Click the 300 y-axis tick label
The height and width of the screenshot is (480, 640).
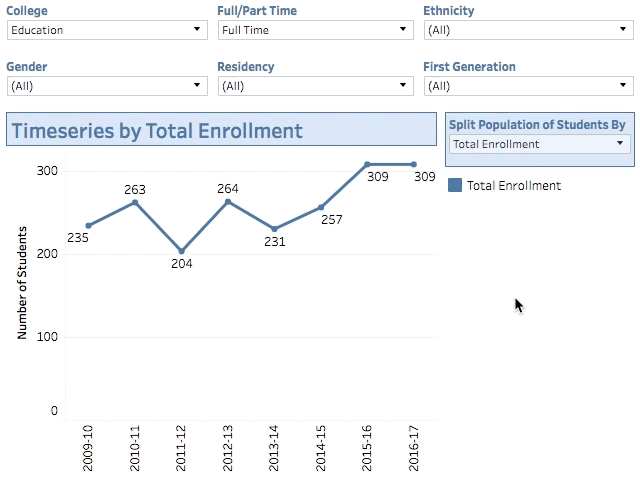(47, 171)
